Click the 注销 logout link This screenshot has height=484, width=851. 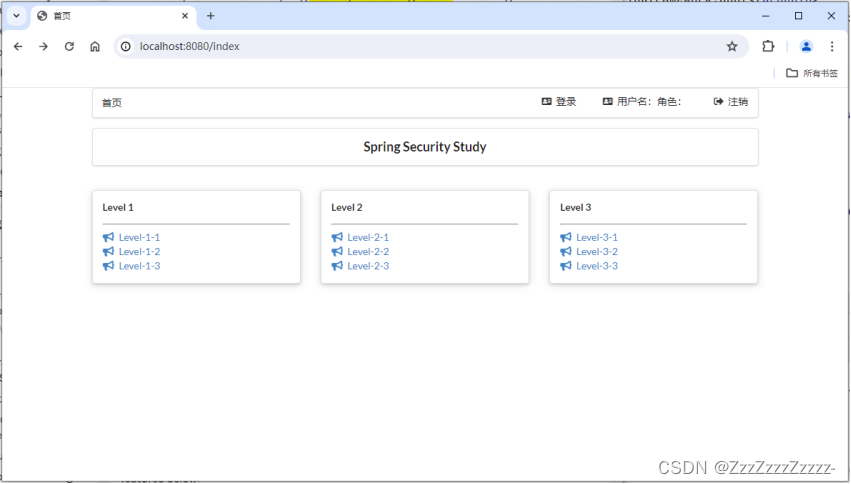click(x=731, y=102)
